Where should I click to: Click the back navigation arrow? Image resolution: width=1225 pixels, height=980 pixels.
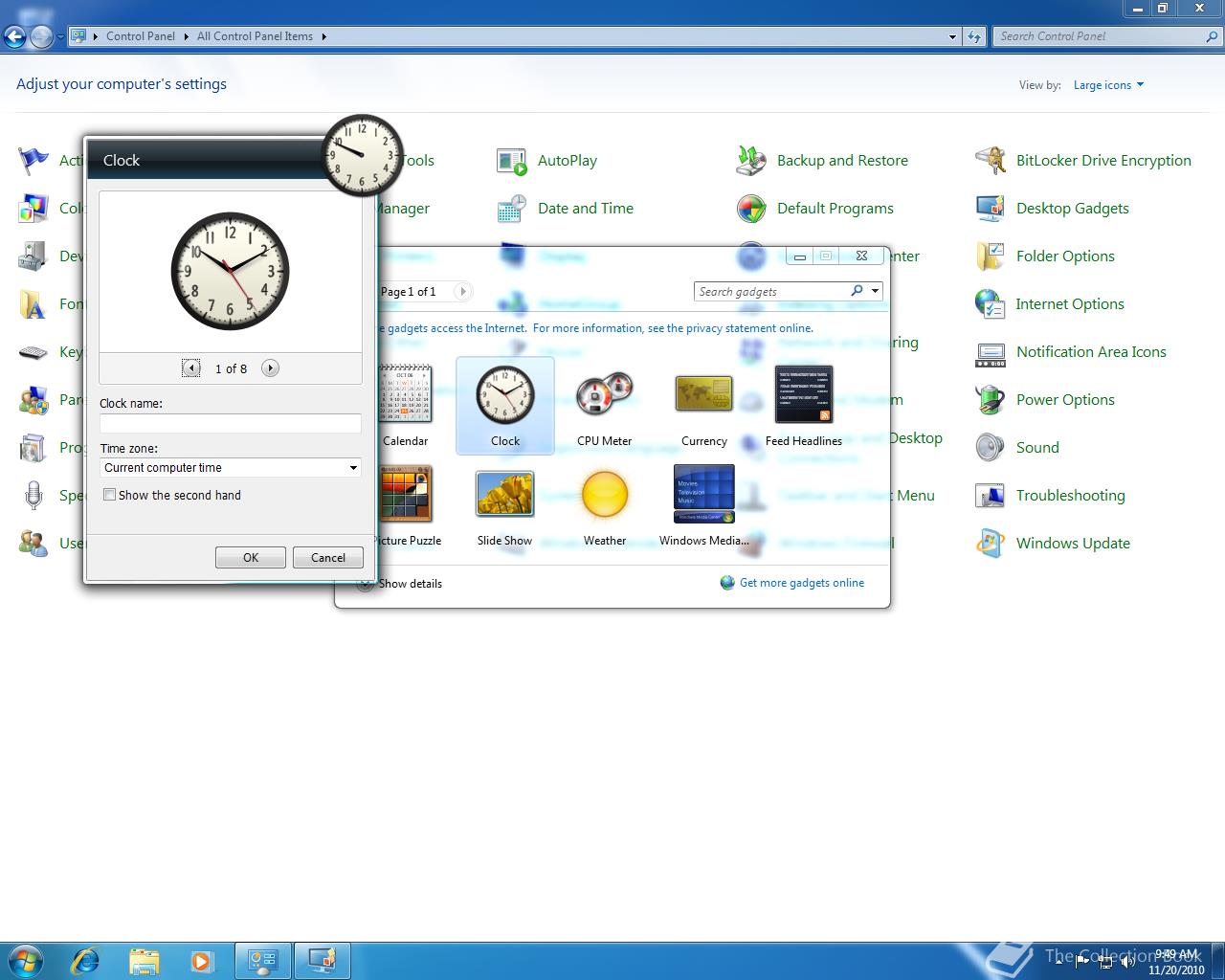14,36
